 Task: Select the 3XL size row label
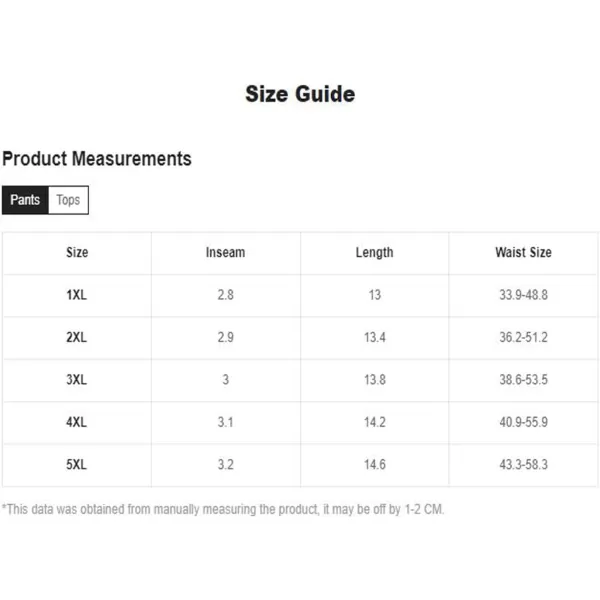[x=77, y=380]
